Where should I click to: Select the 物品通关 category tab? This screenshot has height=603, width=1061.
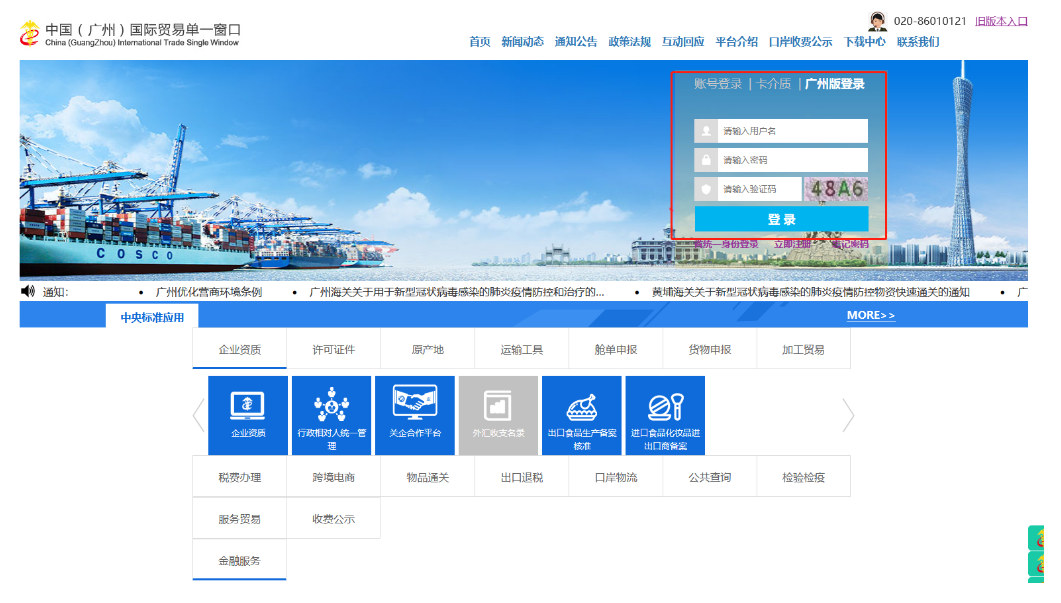point(428,477)
